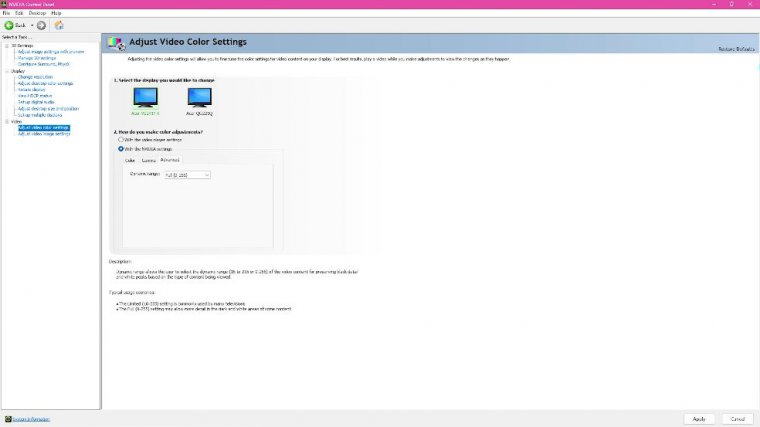Open 'Adjust video image settings' task

coord(43,133)
